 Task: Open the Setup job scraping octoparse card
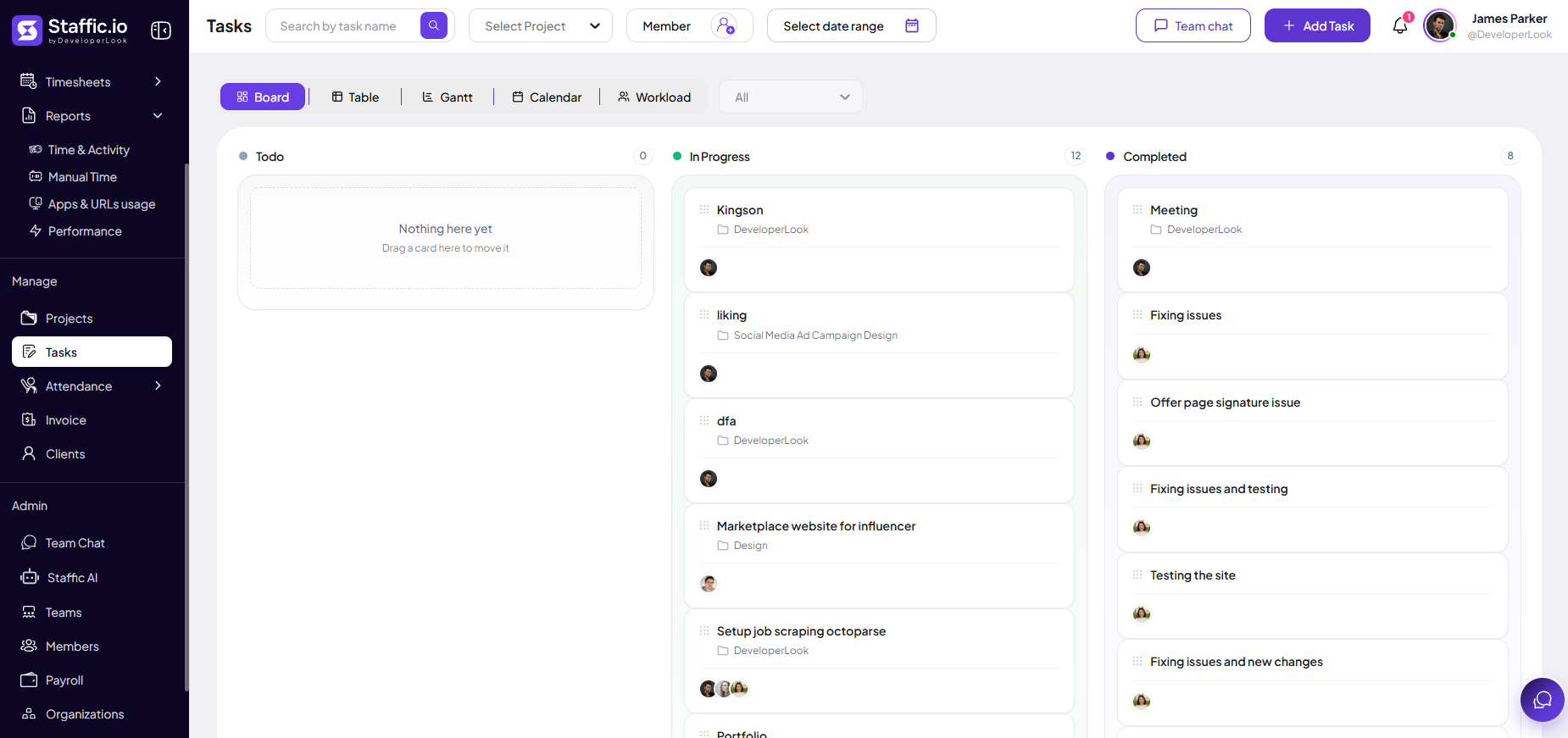pyautogui.click(x=879, y=661)
